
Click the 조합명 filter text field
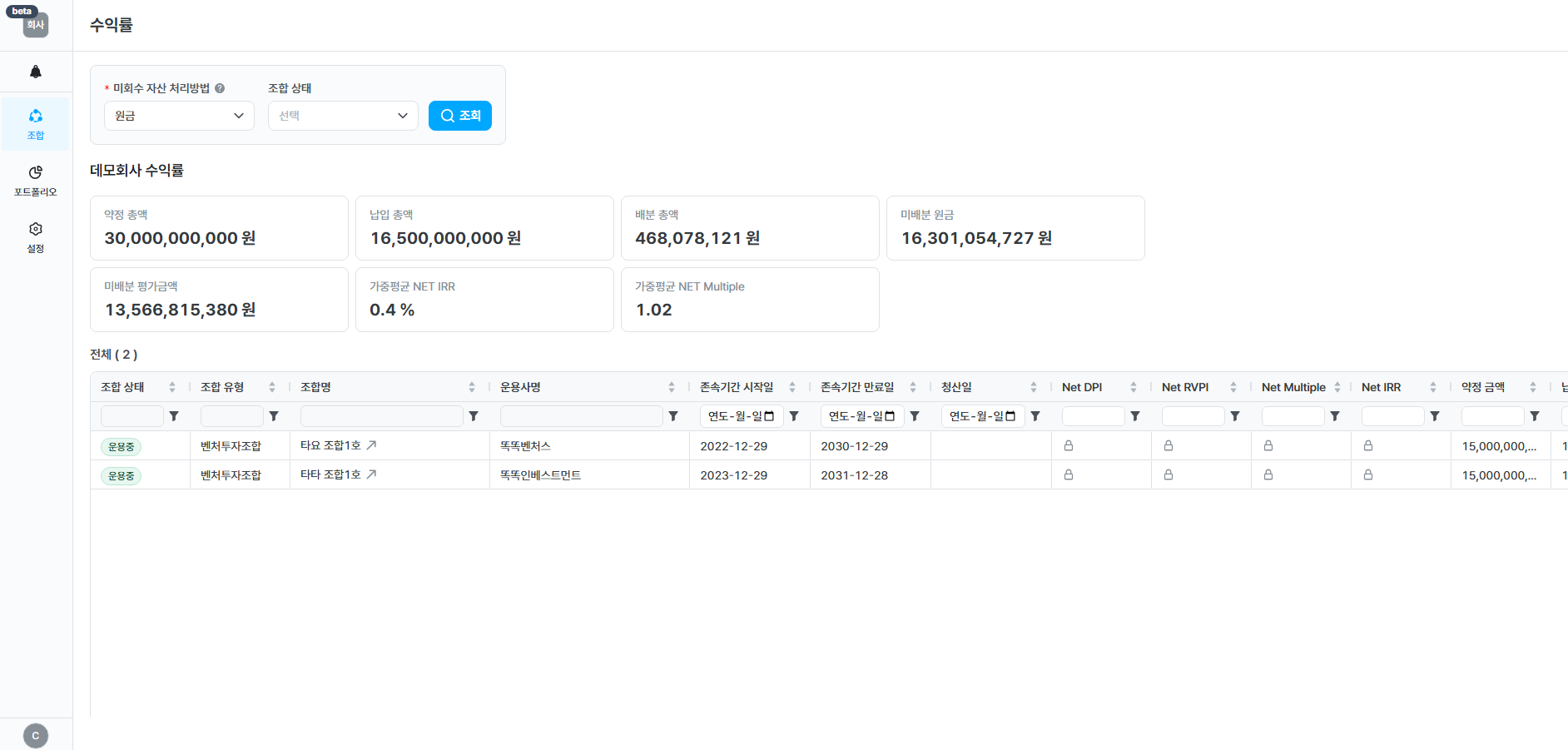[x=381, y=416]
